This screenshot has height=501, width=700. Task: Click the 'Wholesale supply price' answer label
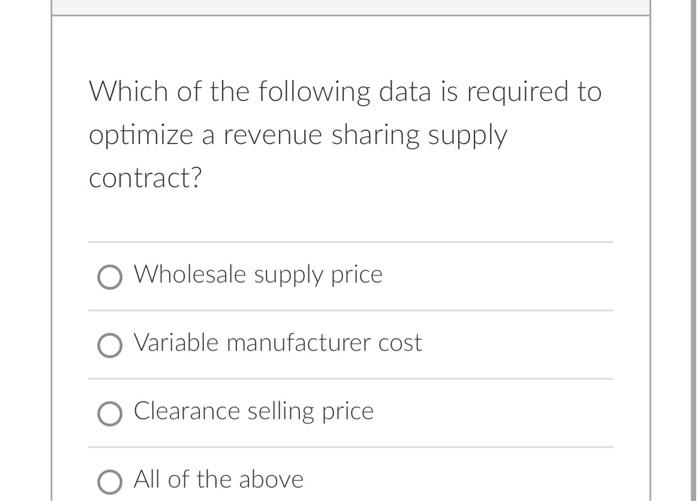click(x=258, y=275)
